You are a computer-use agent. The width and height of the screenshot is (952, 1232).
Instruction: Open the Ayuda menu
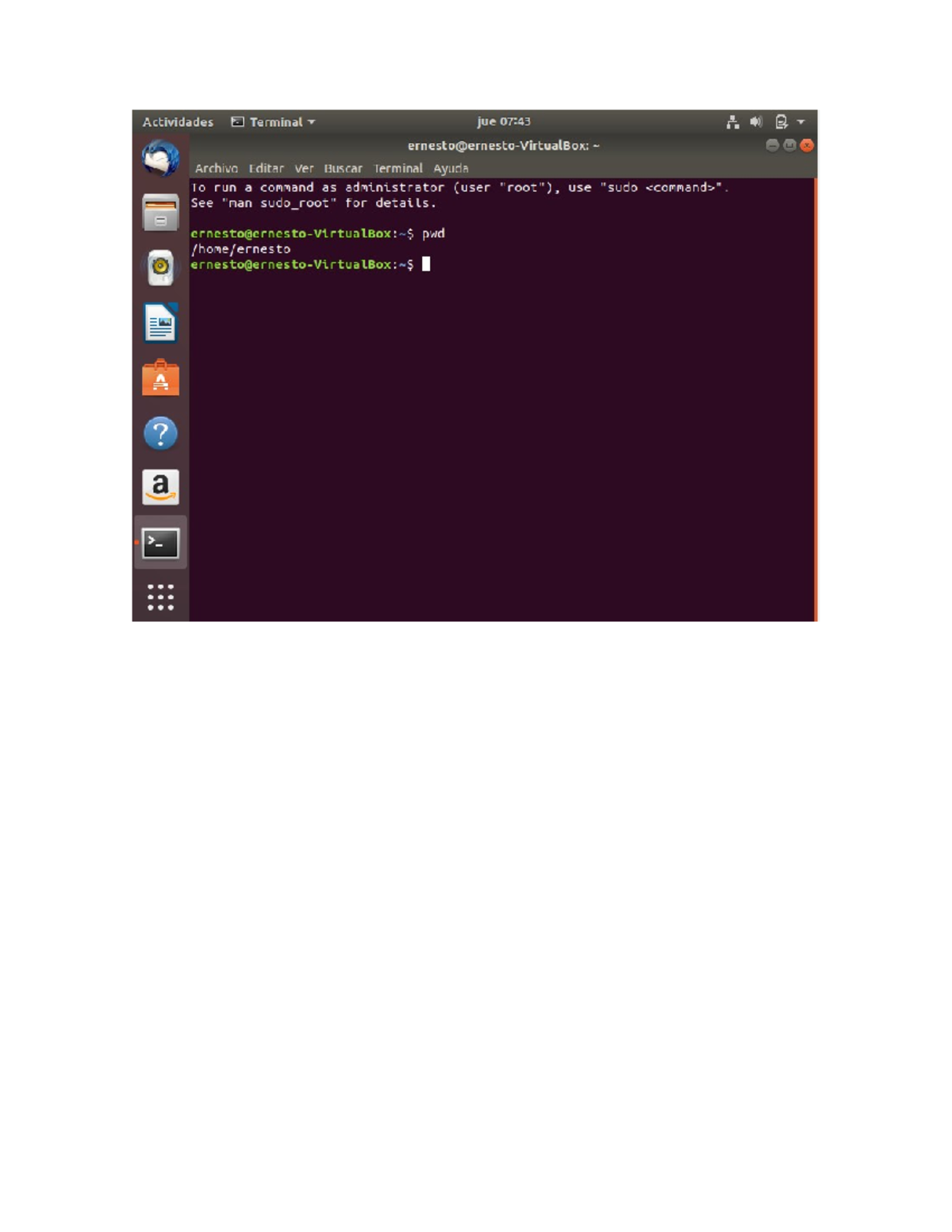(449, 168)
